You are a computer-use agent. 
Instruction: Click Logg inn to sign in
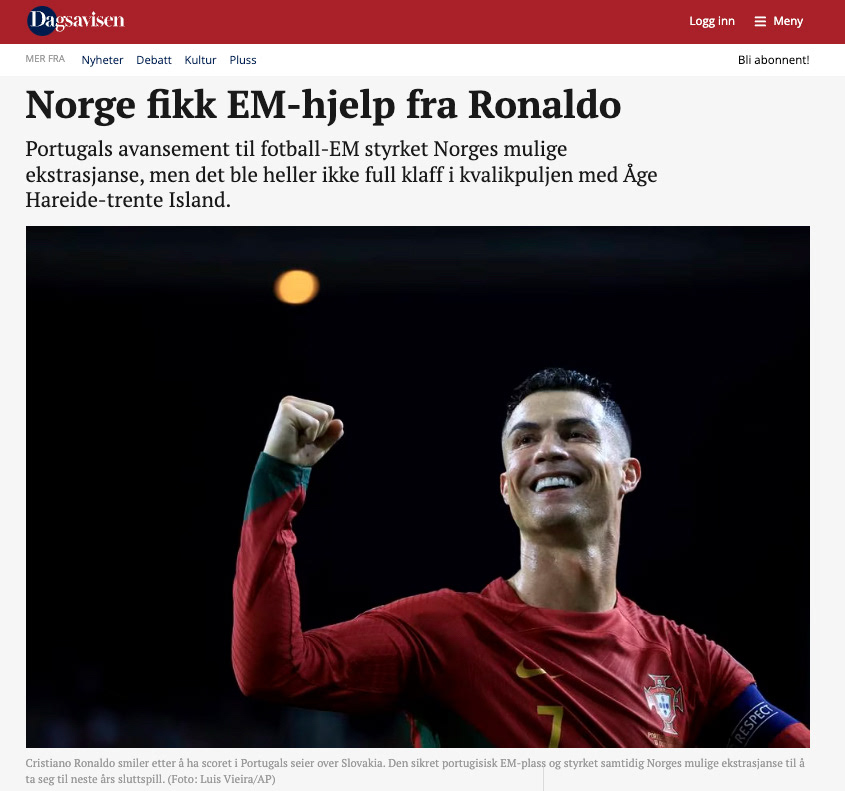712,21
